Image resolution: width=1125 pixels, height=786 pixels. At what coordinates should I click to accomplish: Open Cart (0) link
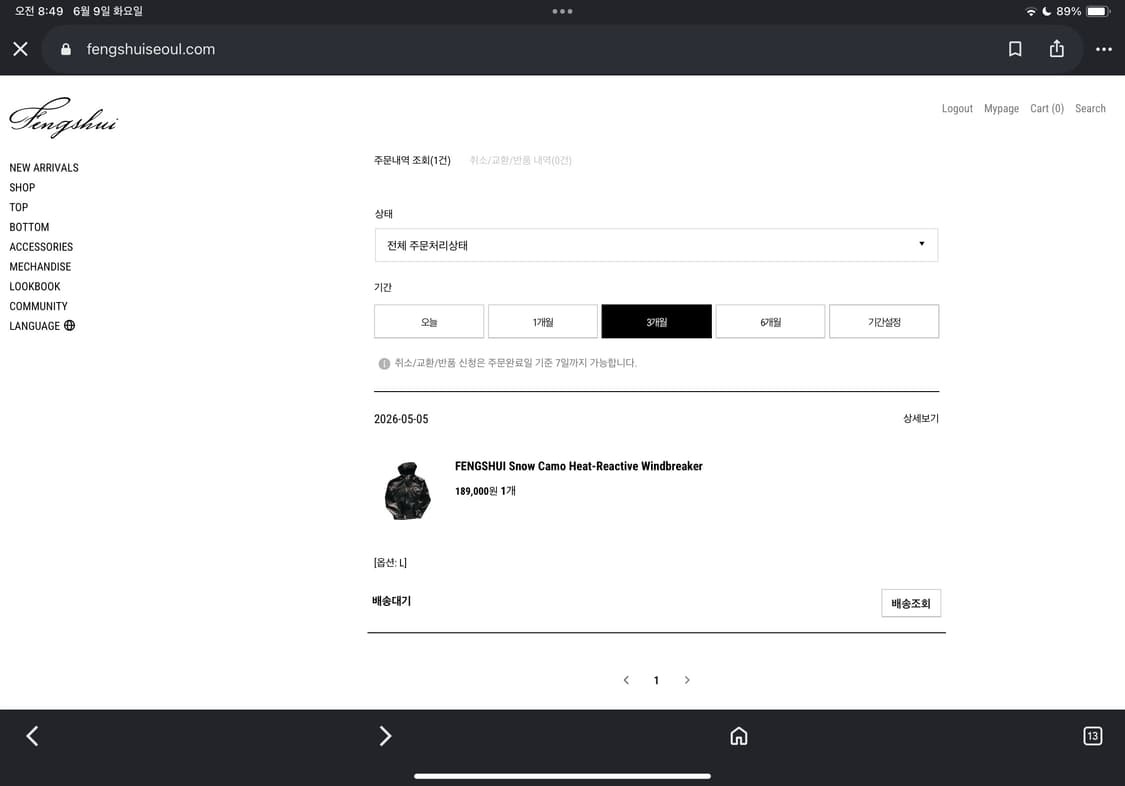1047,108
